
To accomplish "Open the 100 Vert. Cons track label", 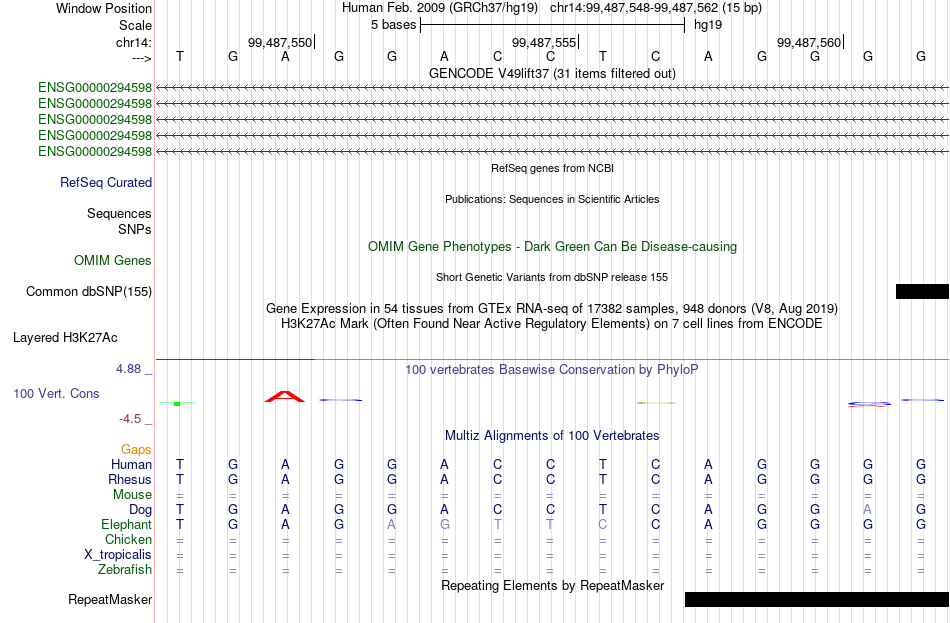I will (56, 393).
